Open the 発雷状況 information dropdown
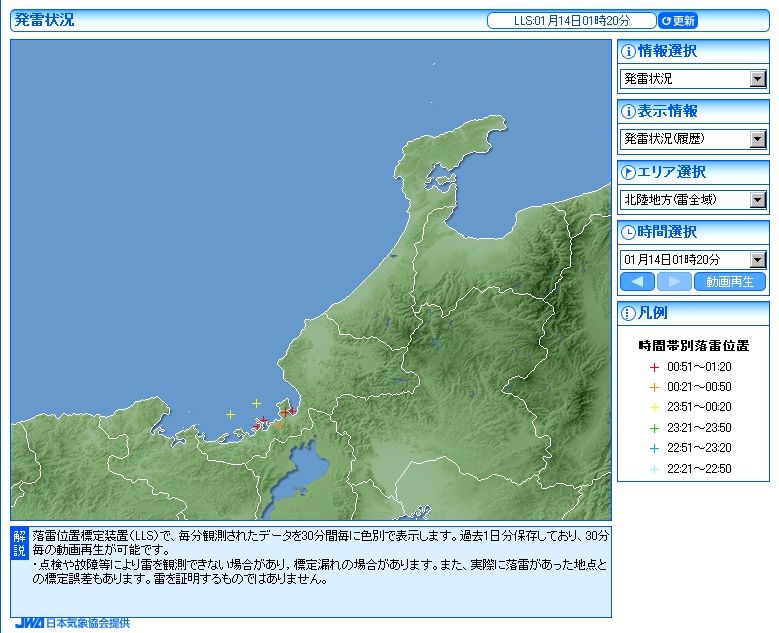Image resolution: width=779 pixels, height=633 pixels. click(694, 79)
